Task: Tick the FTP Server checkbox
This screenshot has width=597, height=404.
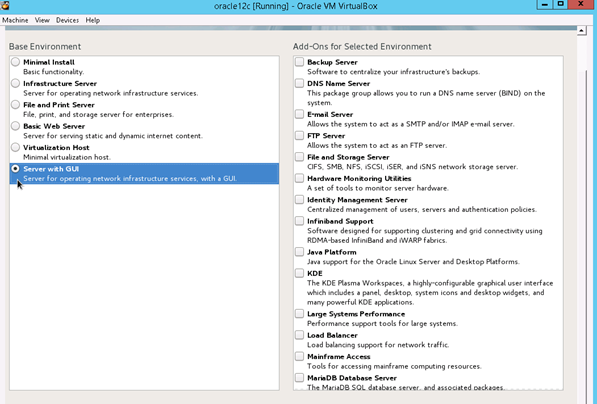Action: coord(300,136)
